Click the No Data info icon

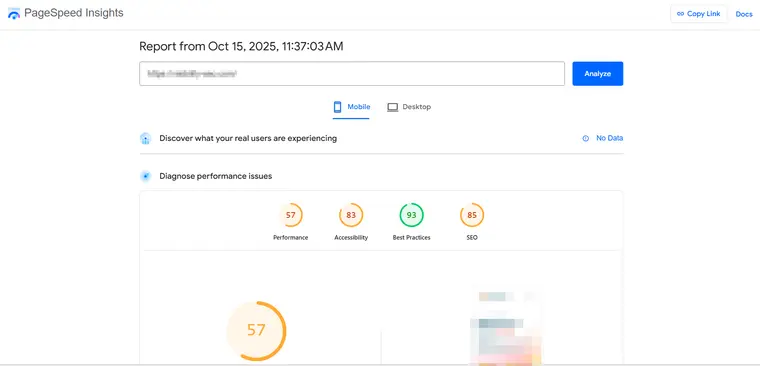coord(586,138)
